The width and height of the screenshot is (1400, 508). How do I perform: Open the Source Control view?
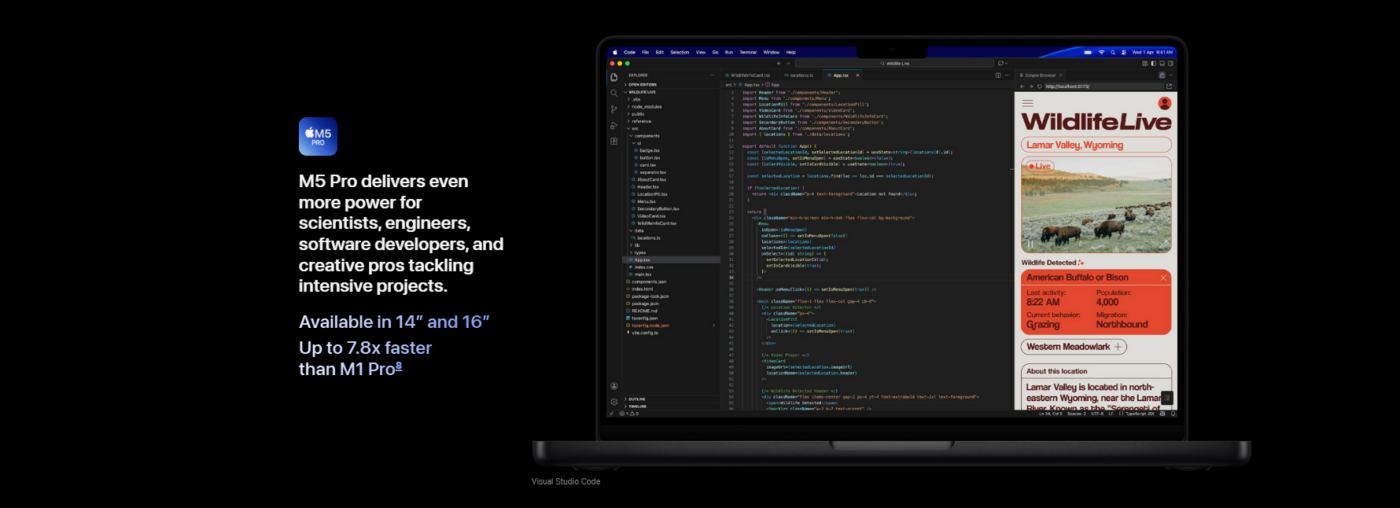click(x=614, y=109)
